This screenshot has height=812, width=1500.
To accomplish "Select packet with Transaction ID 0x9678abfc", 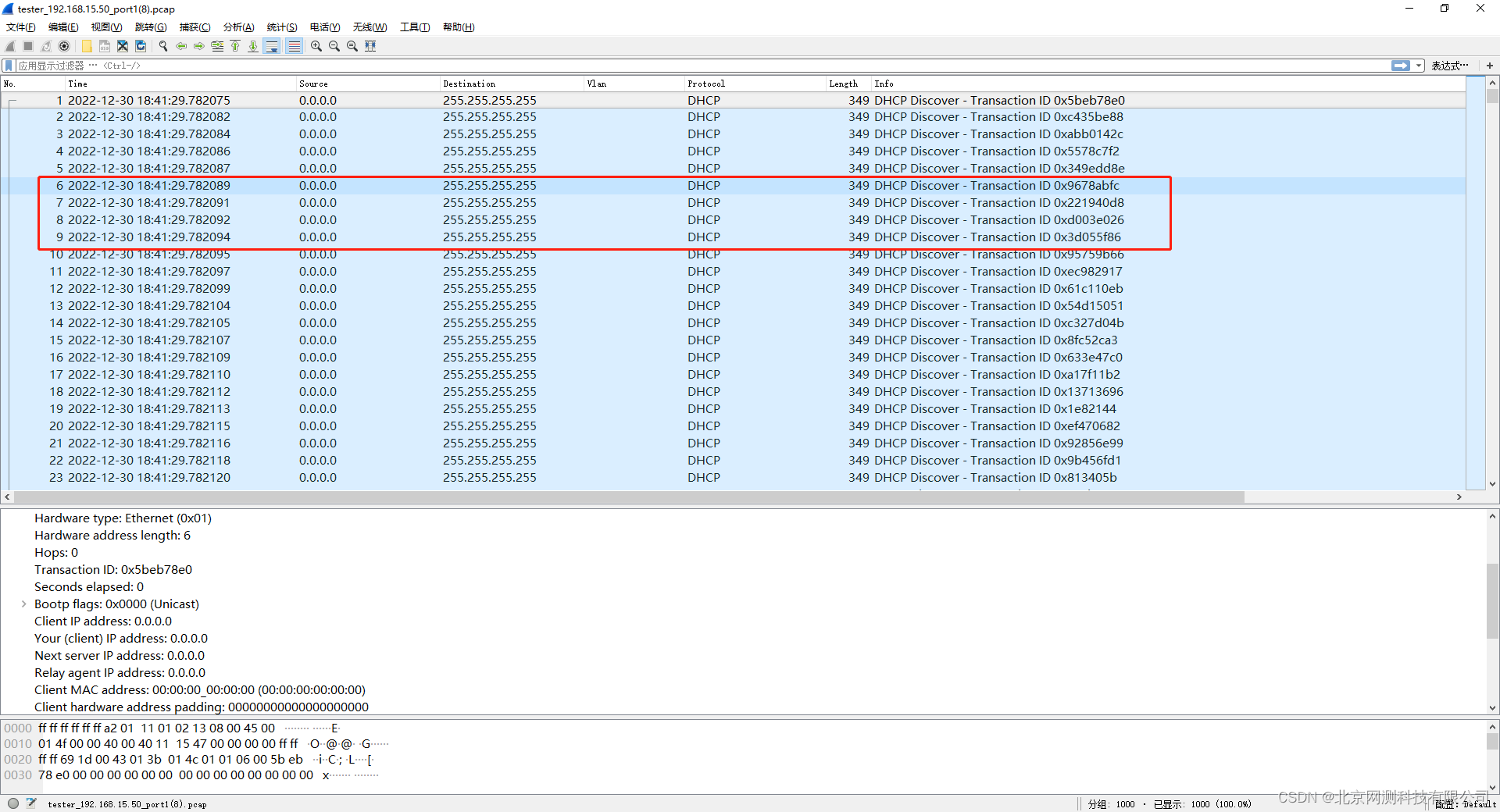I will [x=734, y=186].
